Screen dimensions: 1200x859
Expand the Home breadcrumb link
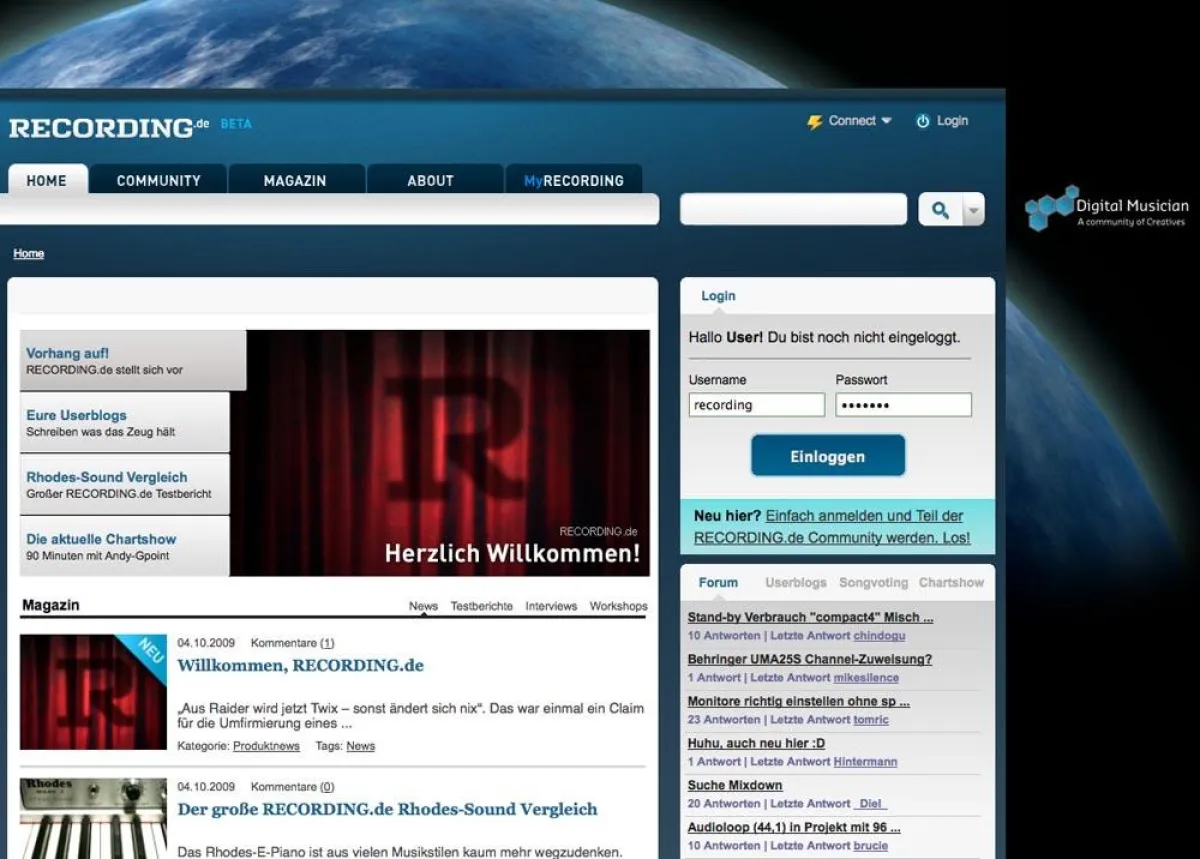point(28,253)
